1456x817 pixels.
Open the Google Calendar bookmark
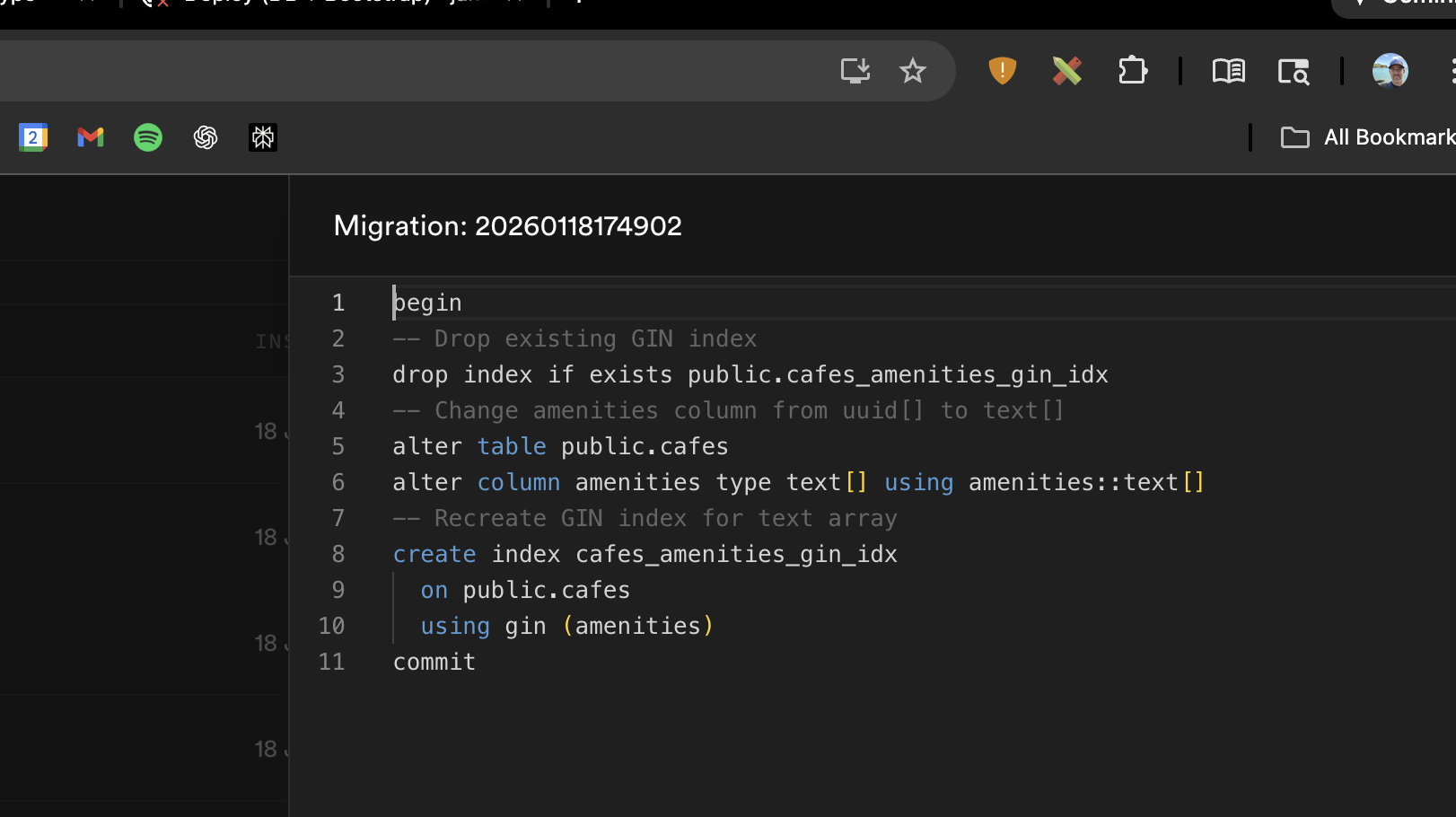pos(33,137)
